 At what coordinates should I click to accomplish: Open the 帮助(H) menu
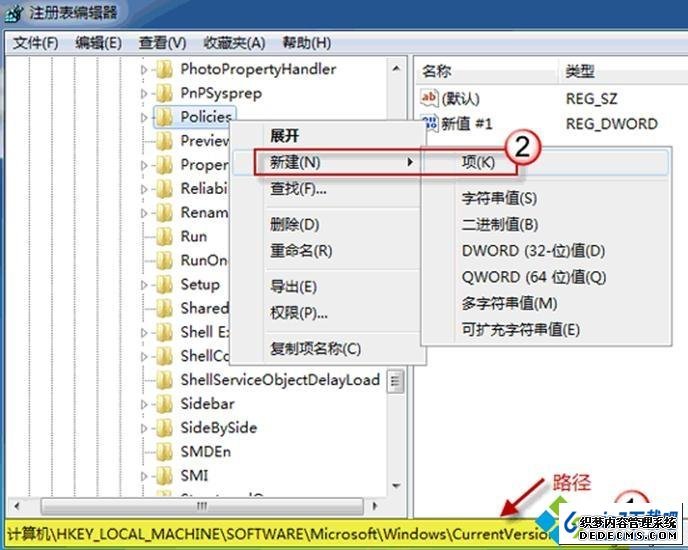(306, 43)
